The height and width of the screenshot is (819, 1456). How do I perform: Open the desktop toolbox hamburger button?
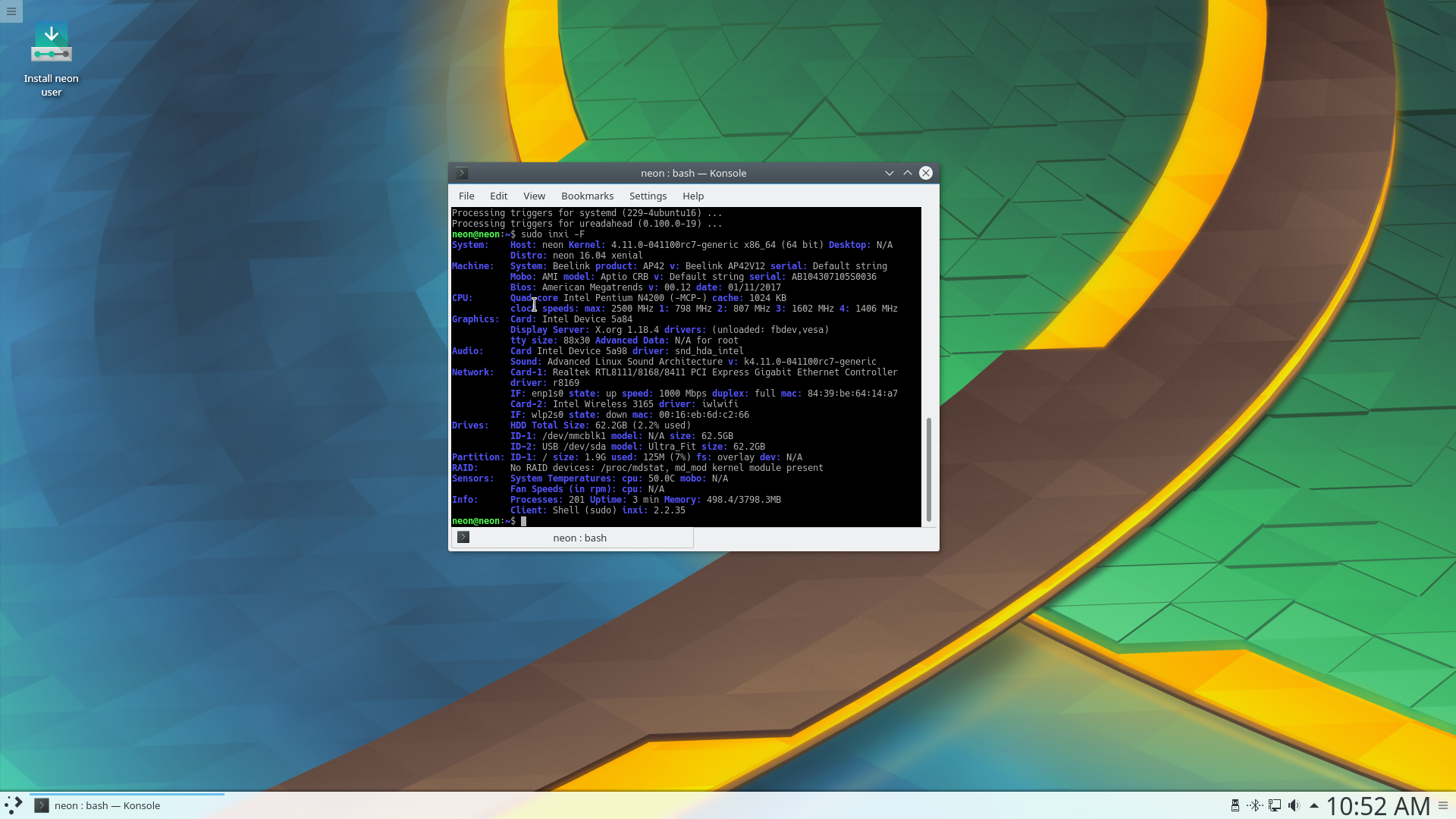click(x=11, y=11)
